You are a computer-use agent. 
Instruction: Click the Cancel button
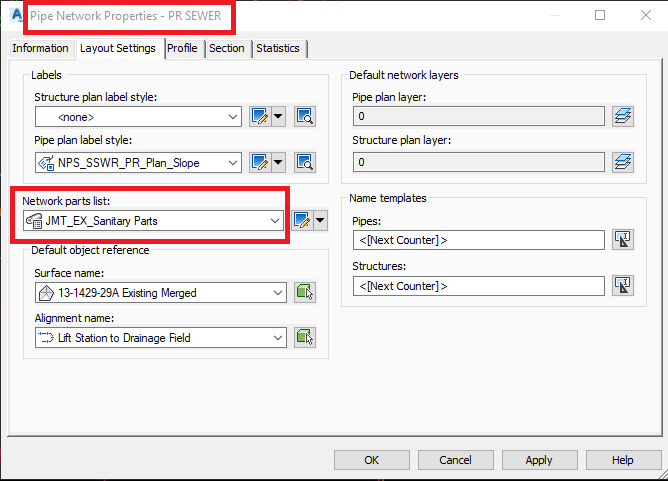(x=455, y=460)
